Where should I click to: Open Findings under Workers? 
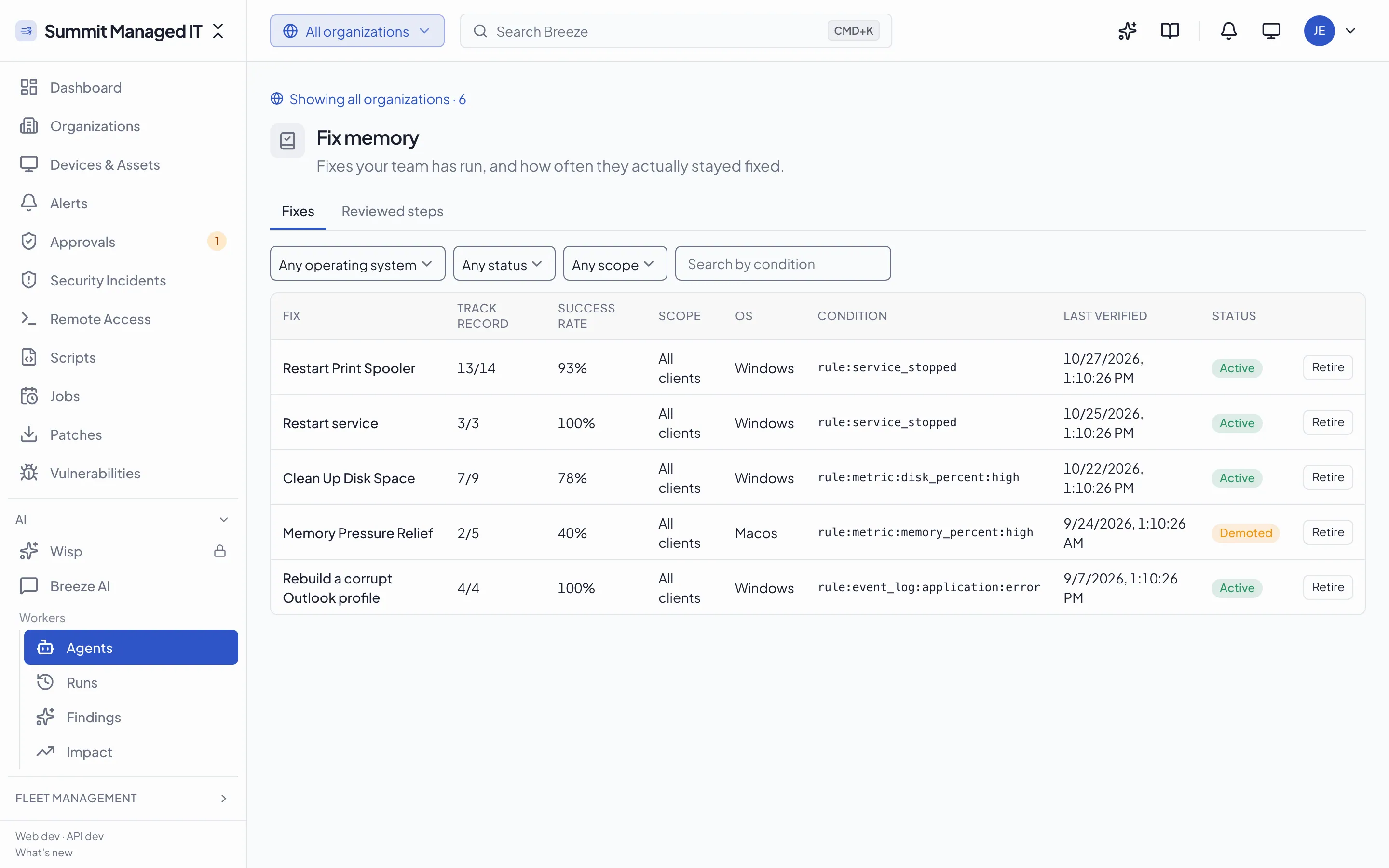click(131, 717)
